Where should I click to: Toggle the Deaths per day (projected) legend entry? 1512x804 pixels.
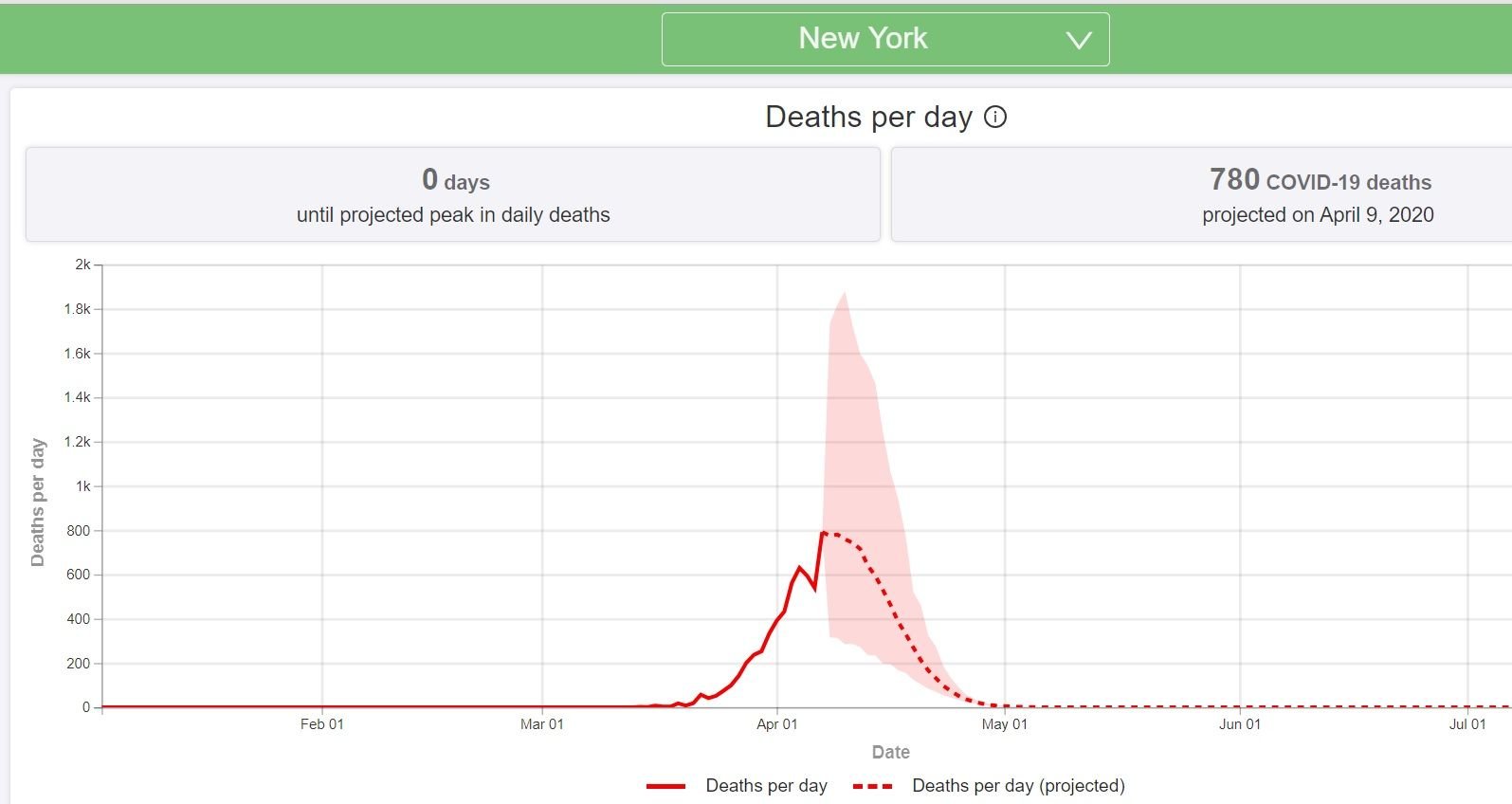pyautogui.click(x=989, y=785)
